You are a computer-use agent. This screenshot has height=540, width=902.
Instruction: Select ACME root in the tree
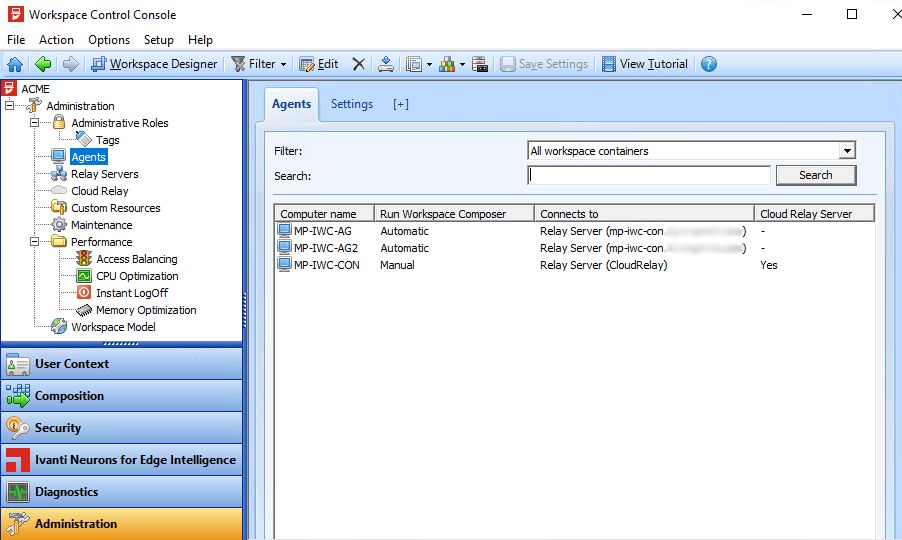click(x=35, y=89)
